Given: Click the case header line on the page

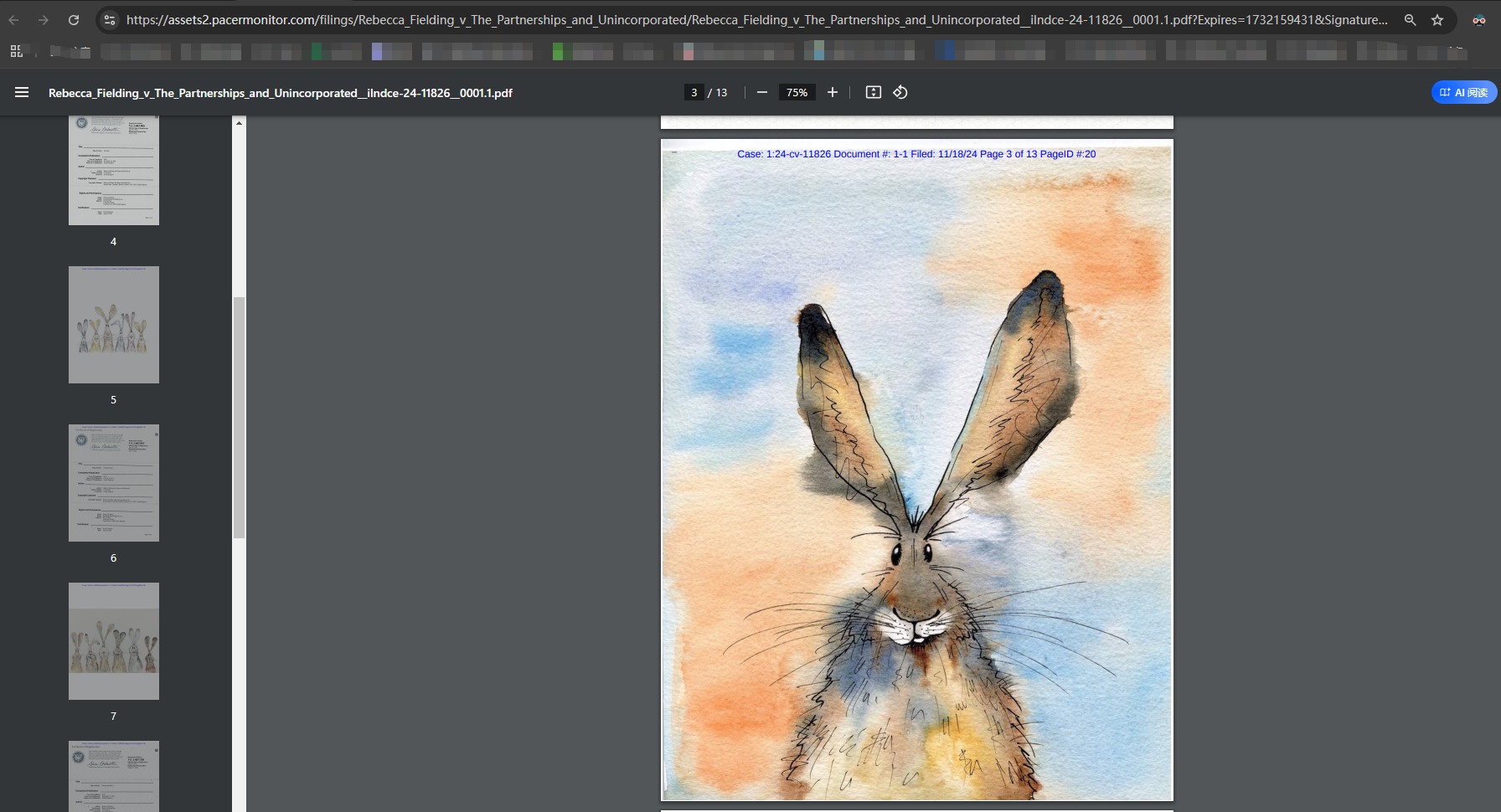Looking at the screenshot, I should click(x=916, y=154).
